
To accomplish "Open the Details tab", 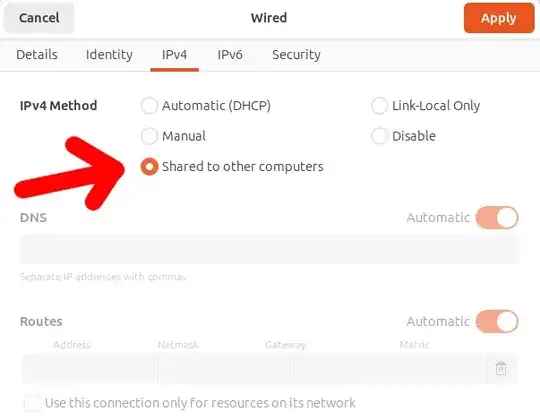I will click(x=37, y=55).
